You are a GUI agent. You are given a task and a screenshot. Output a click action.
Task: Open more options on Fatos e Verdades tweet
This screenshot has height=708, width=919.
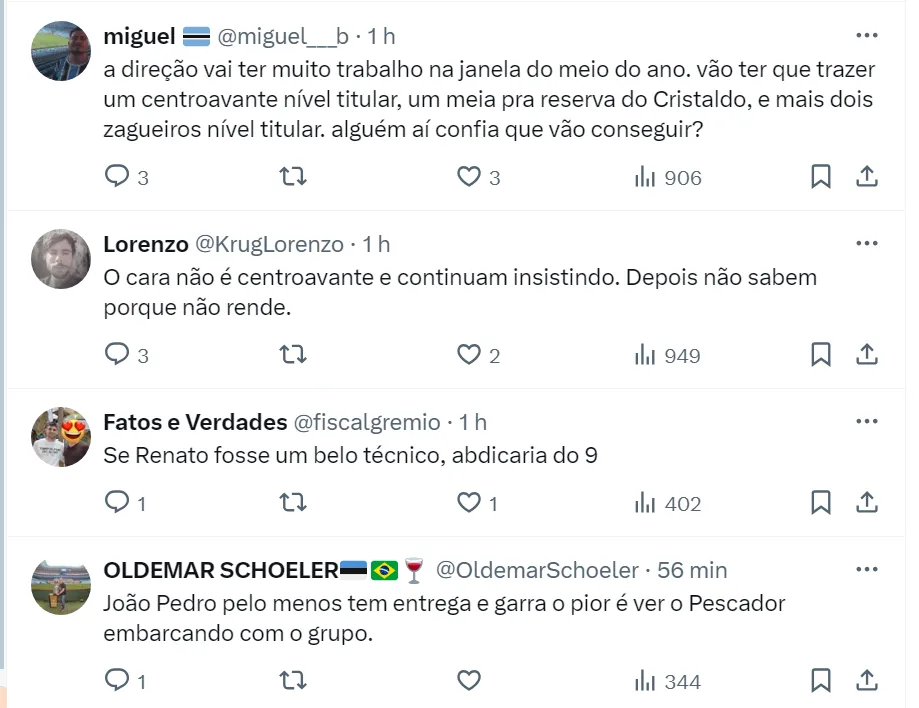click(867, 421)
